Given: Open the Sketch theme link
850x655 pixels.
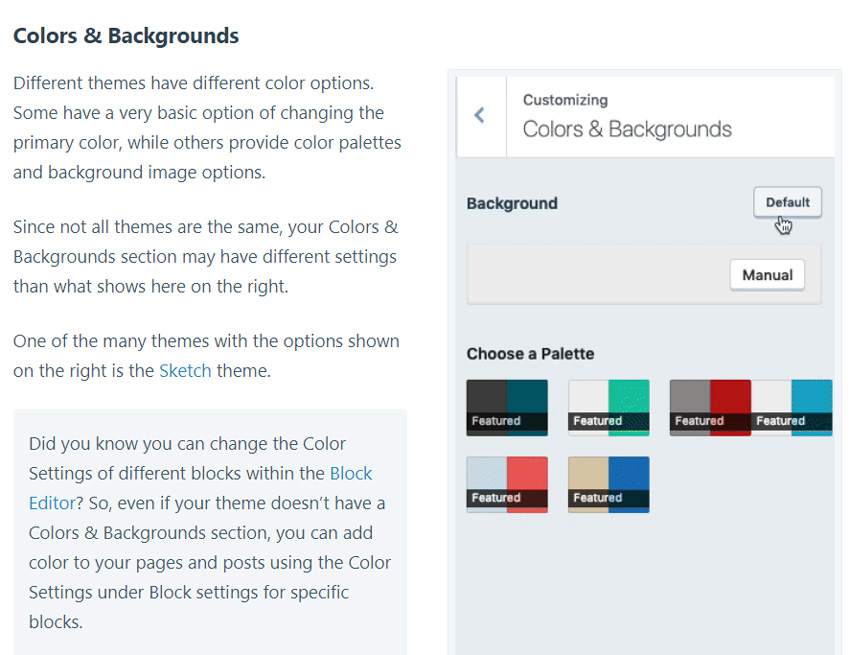Looking at the screenshot, I should (185, 371).
